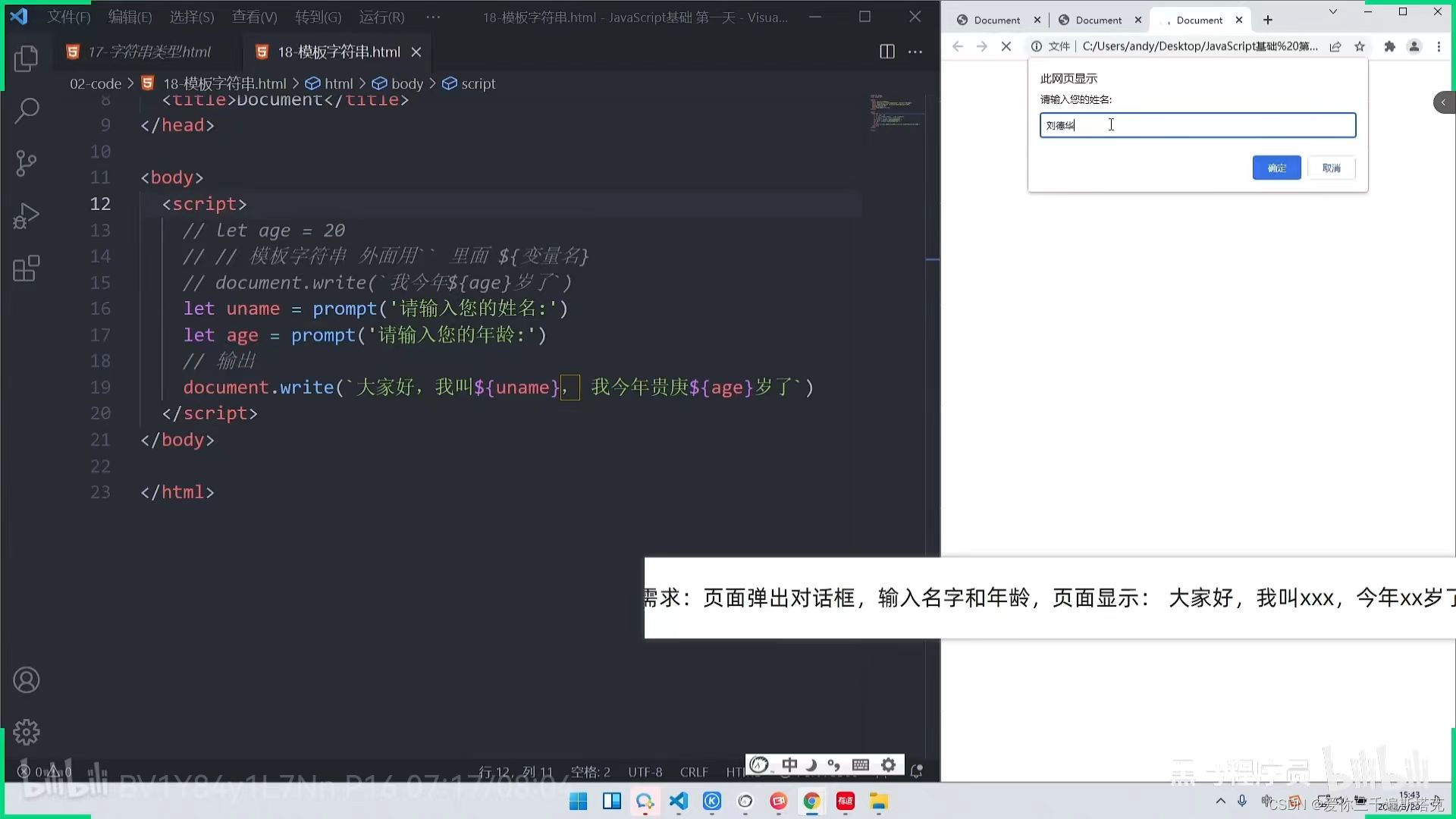
Task: Click the CRLF line ending selector
Action: 693,772
